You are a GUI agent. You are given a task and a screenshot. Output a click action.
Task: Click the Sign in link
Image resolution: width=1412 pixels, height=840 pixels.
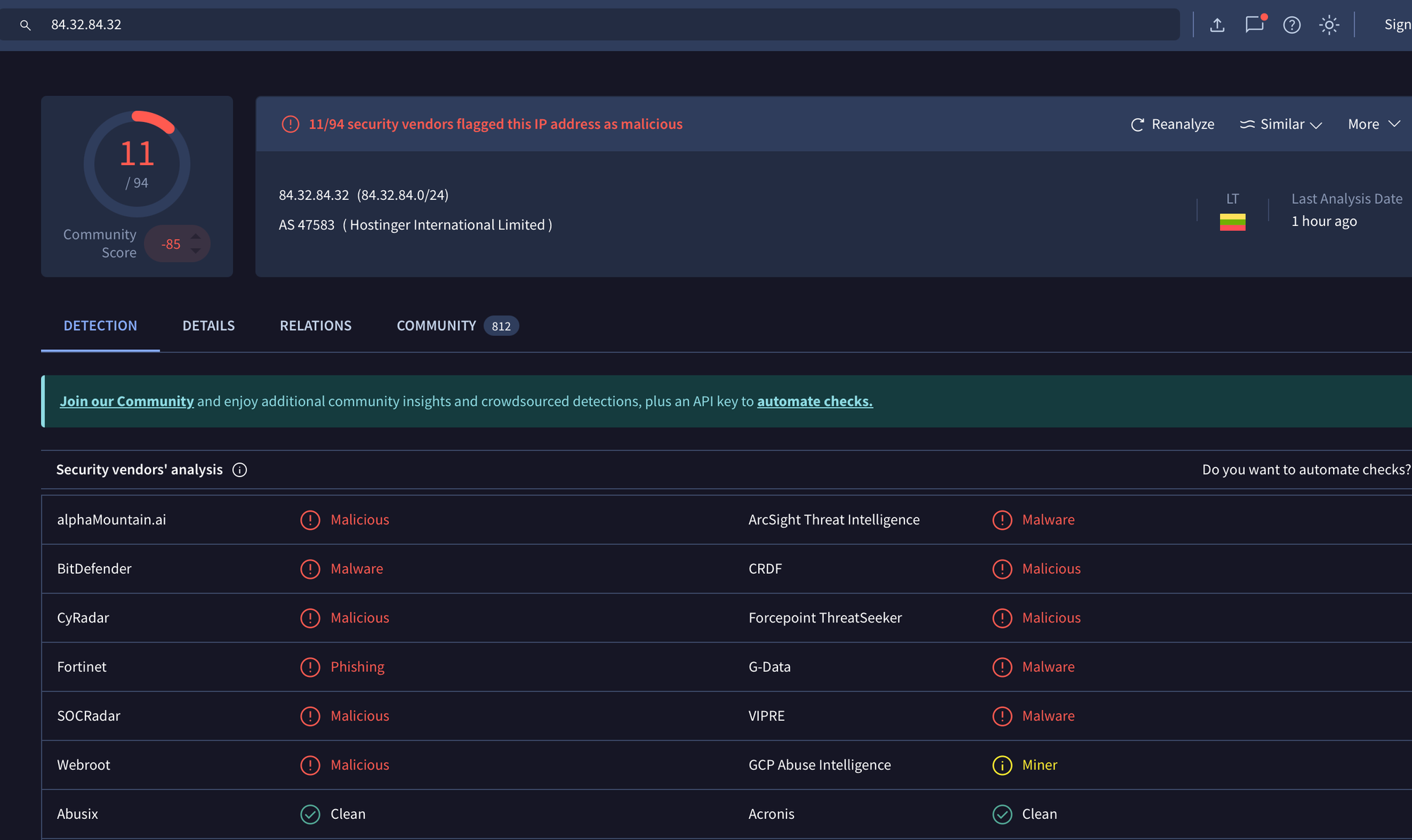(x=1398, y=25)
